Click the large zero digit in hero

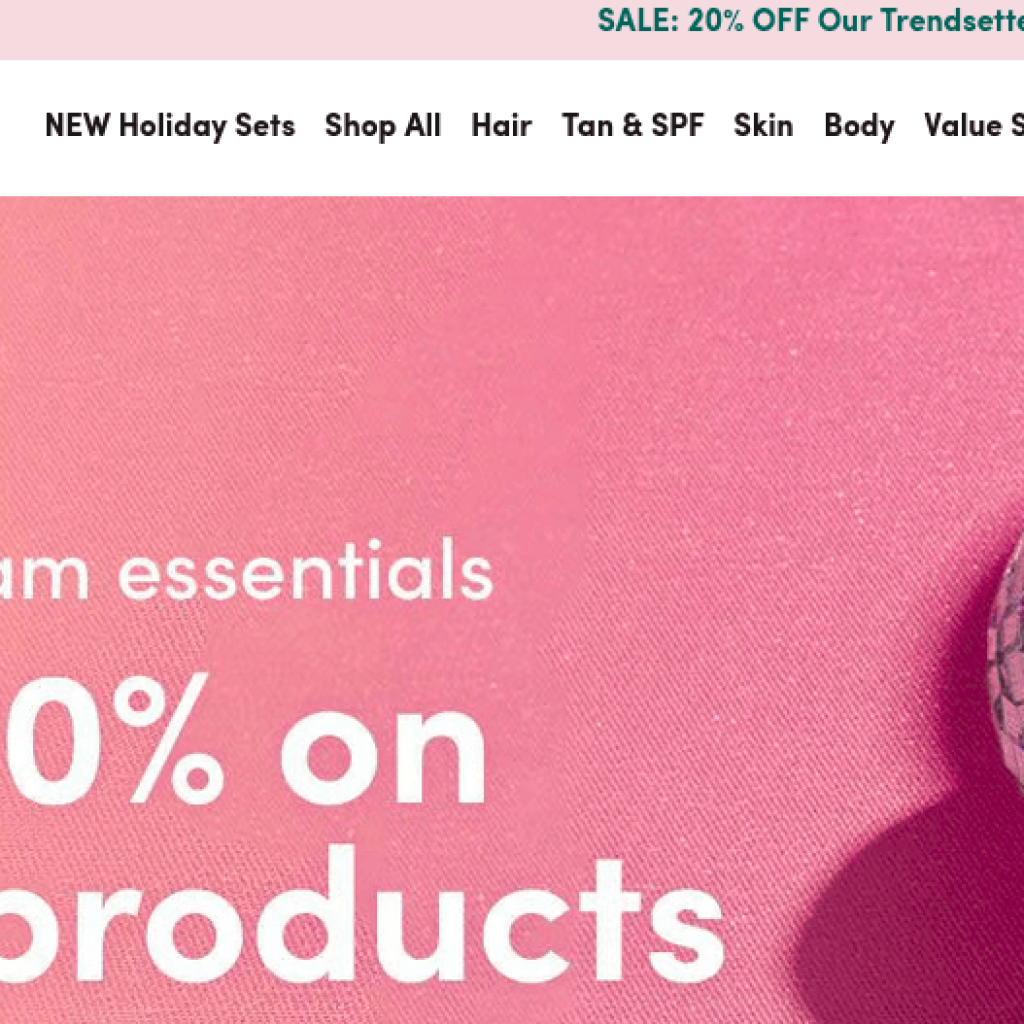click(x=54, y=741)
